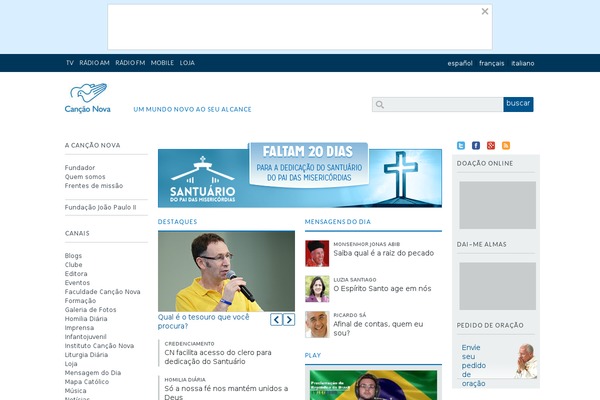The image size is (600, 400).
Task: Switch language to español
Action: pyautogui.click(x=460, y=63)
